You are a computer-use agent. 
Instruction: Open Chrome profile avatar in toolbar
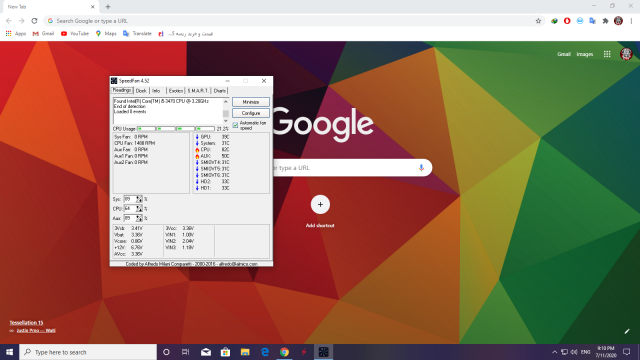(x=618, y=21)
